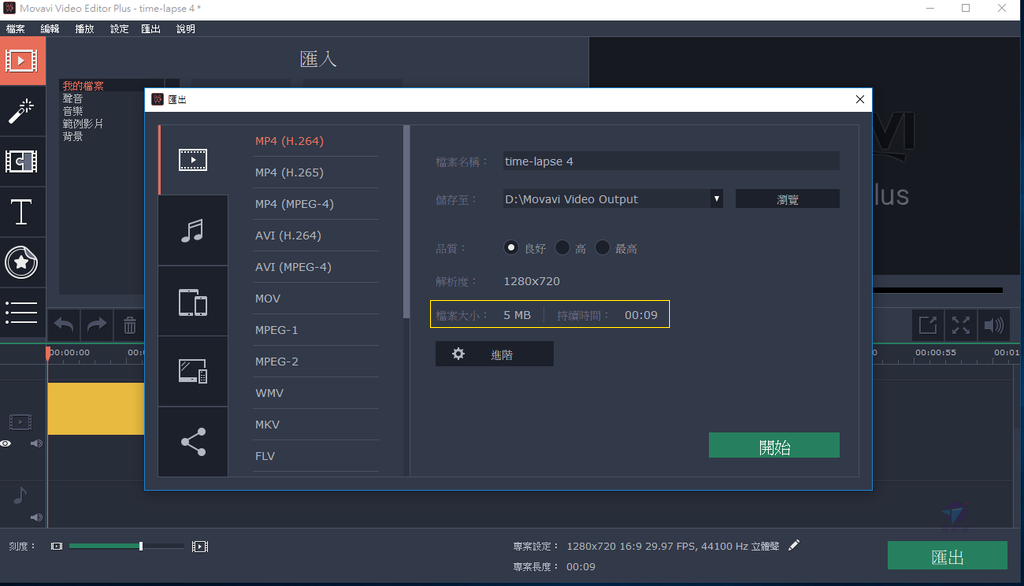This screenshot has height=586, width=1024.
Task: Select MPEG-1 format
Action: 276,330
